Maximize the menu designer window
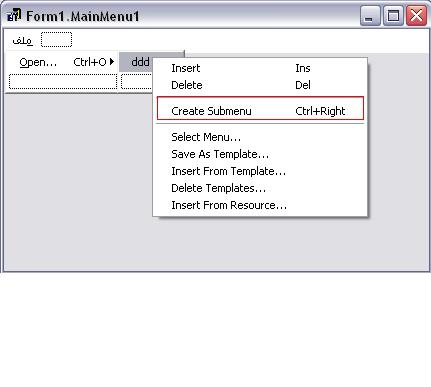 click(393, 16)
